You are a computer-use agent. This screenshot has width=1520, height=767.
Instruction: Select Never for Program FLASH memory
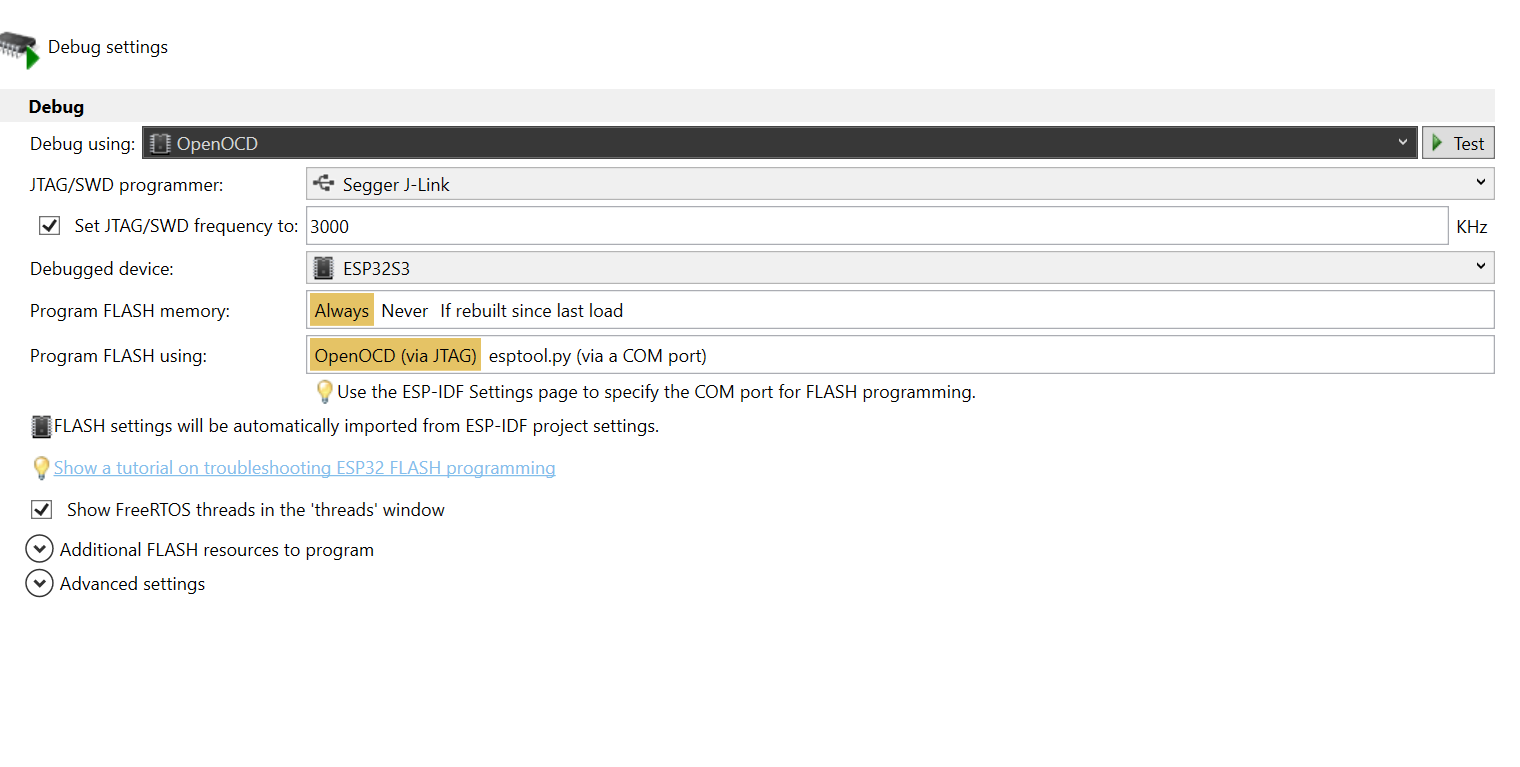(404, 311)
